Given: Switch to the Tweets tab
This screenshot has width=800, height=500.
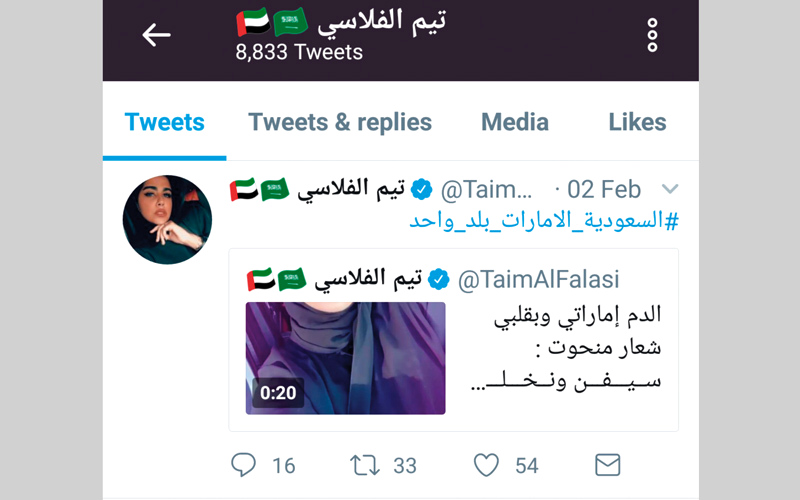Looking at the screenshot, I should tap(164, 122).
